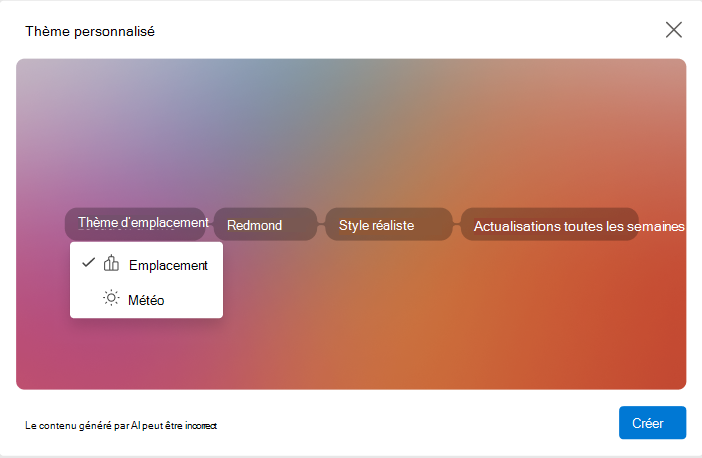Click the sun icon beside Météo
This screenshot has width=702, height=458.
pyautogui.click(x=111, y=298)
